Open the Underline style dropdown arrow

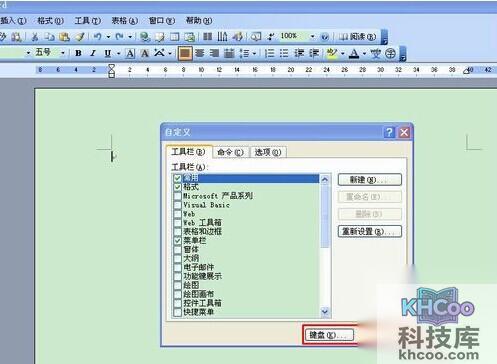click(118, 53)
